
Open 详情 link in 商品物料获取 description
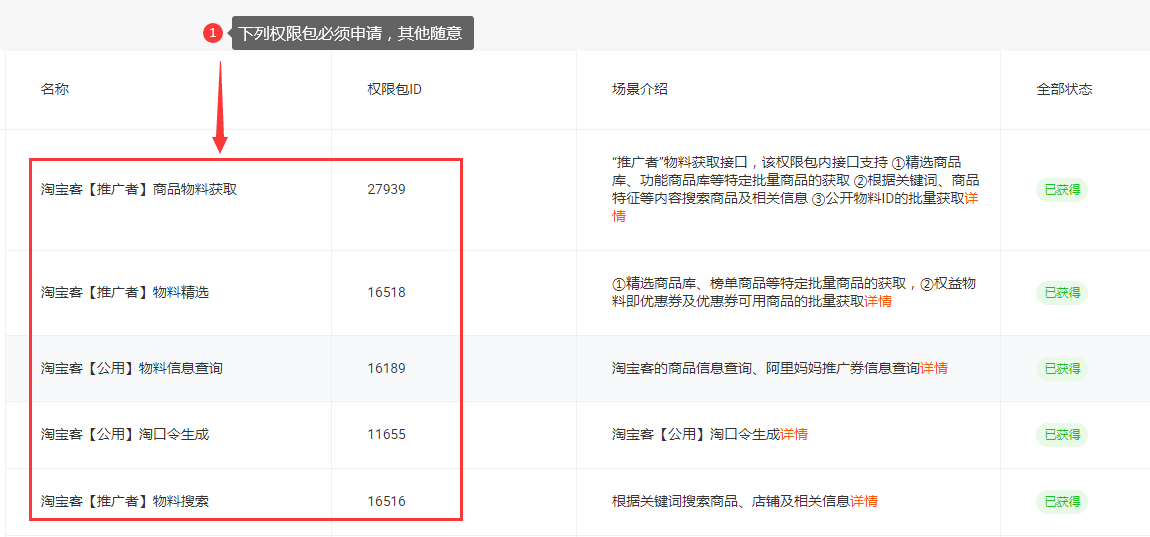(x=971, y=199)
